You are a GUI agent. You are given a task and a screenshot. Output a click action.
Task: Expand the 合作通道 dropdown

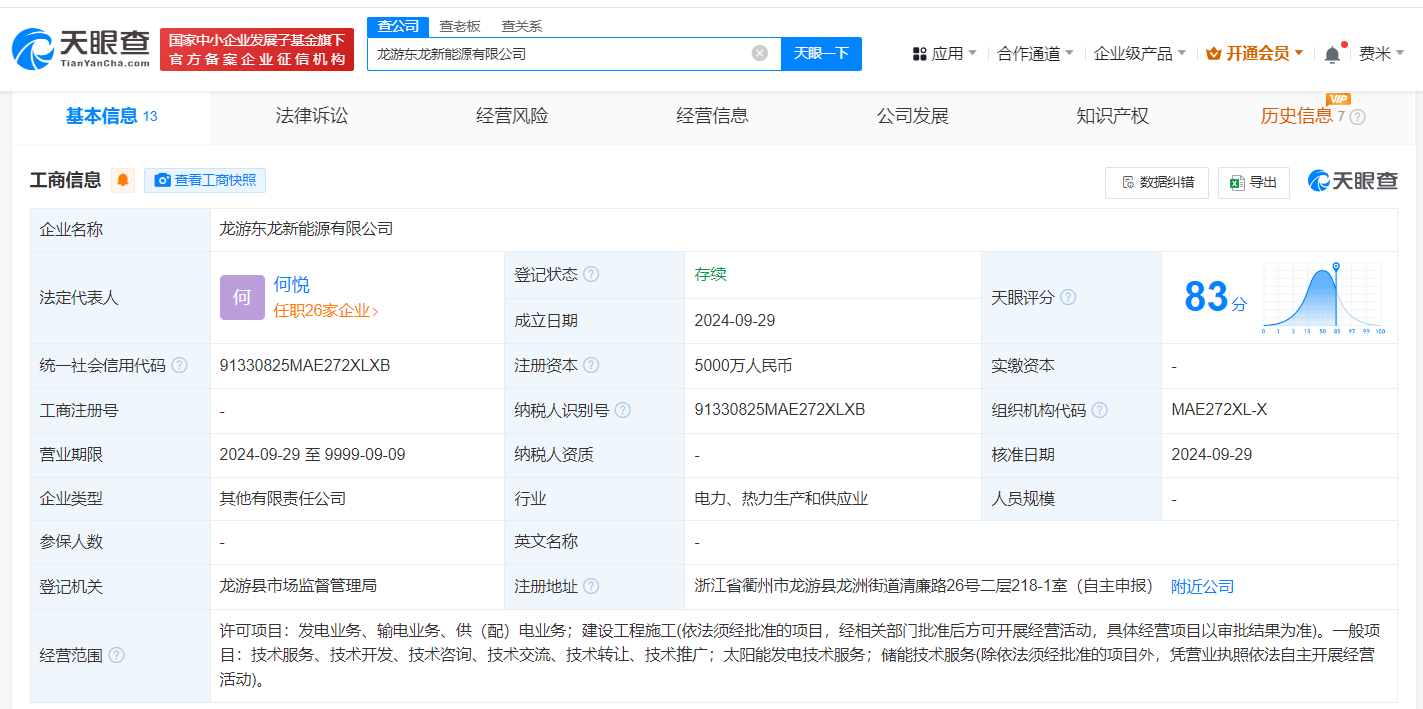1035,54
